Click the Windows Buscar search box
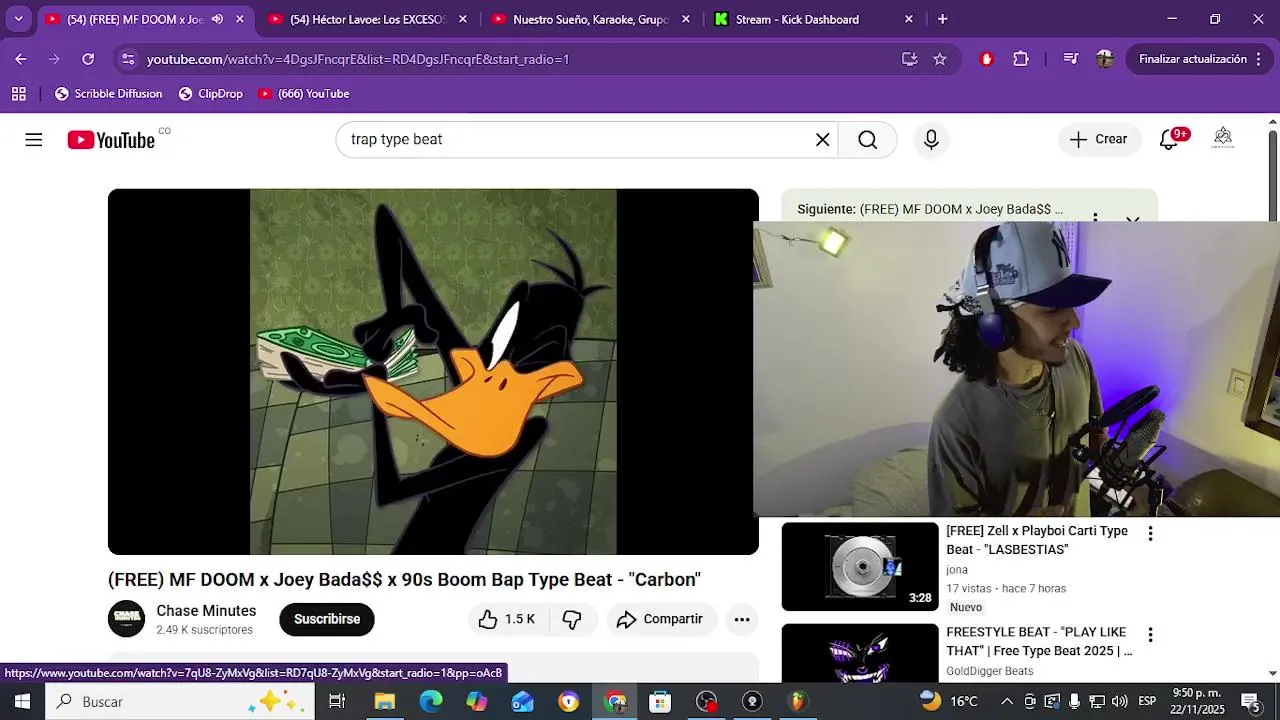The height and width of the screenshot is (720, 1280). [x=178, y=701]
